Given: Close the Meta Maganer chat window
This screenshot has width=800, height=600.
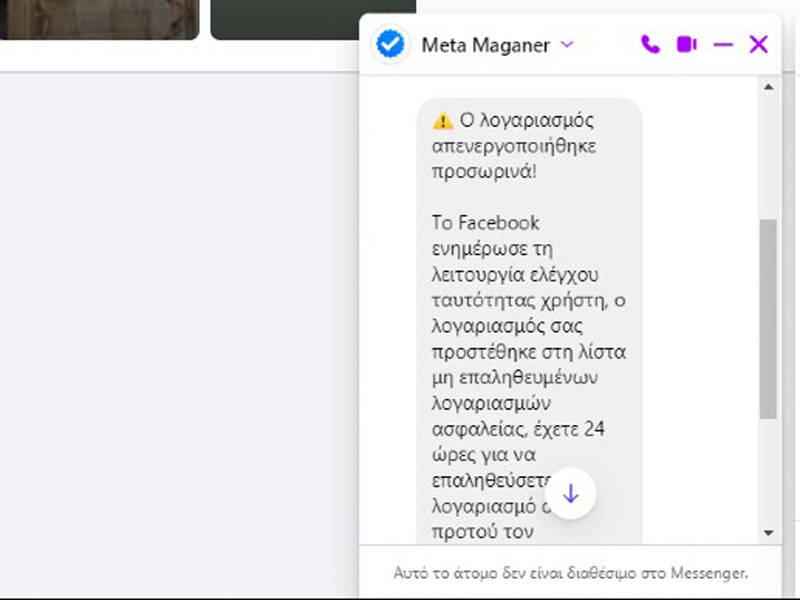Looking at the screenshot, I should [x=759, y=44].
